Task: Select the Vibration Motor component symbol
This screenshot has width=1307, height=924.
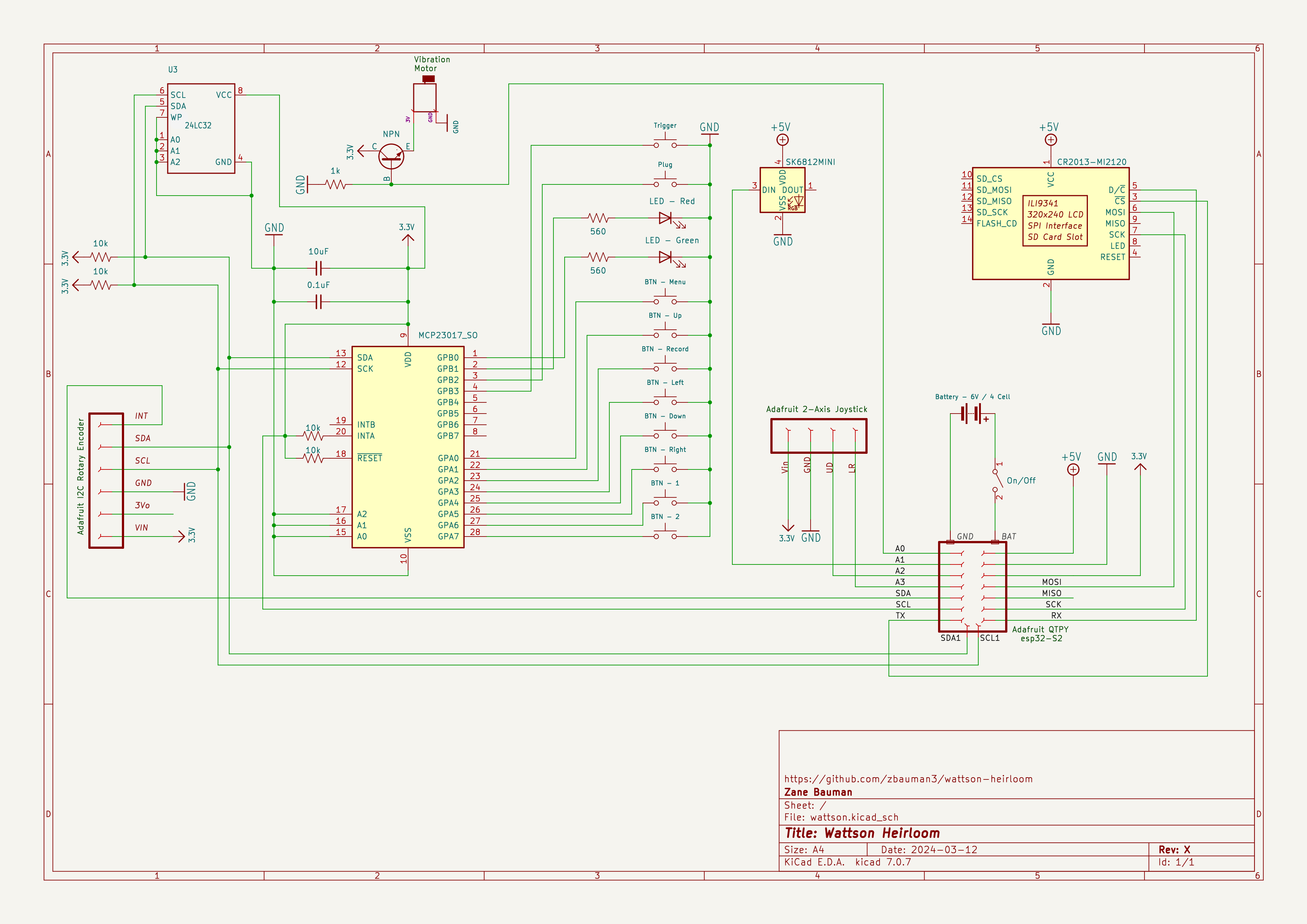Action: pyautogui.click(x=424, y=97)
